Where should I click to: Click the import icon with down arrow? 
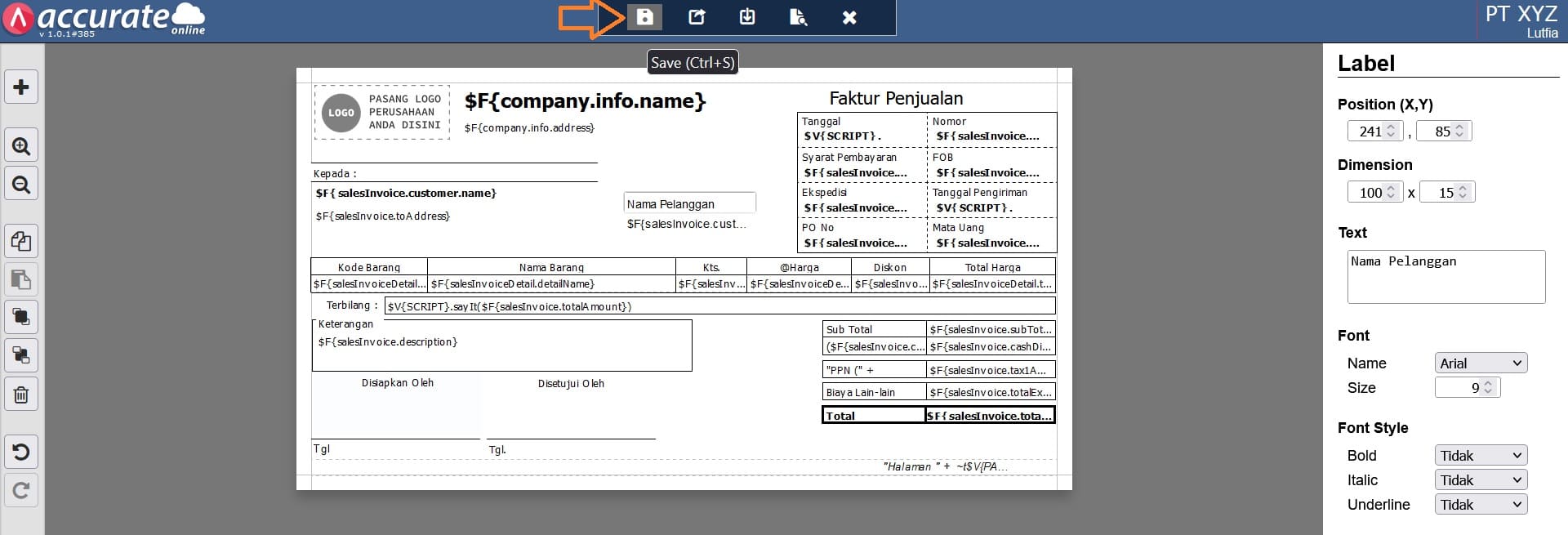pos(747,17)
